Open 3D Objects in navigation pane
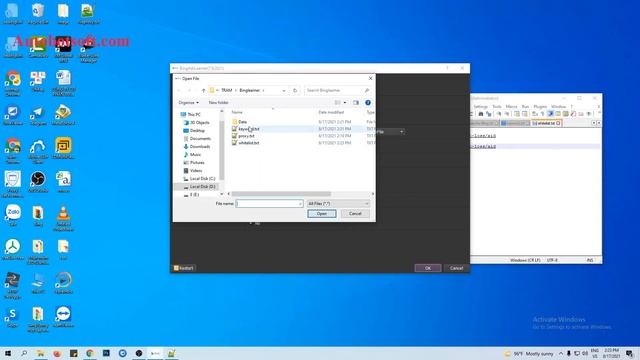Viewport: 640px width, 360px height. 196,122
